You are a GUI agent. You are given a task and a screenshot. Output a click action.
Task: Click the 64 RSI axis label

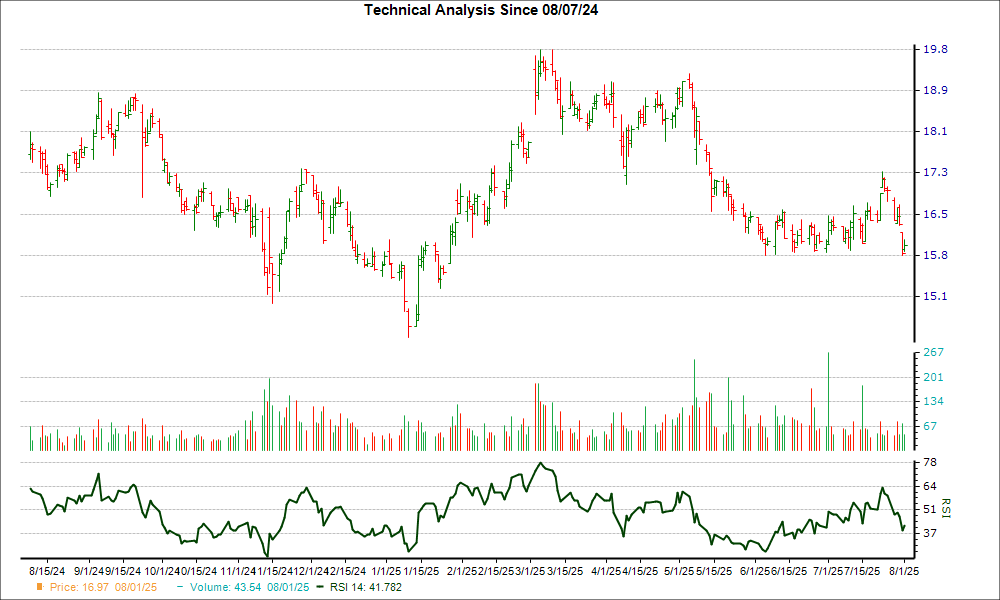930,487
